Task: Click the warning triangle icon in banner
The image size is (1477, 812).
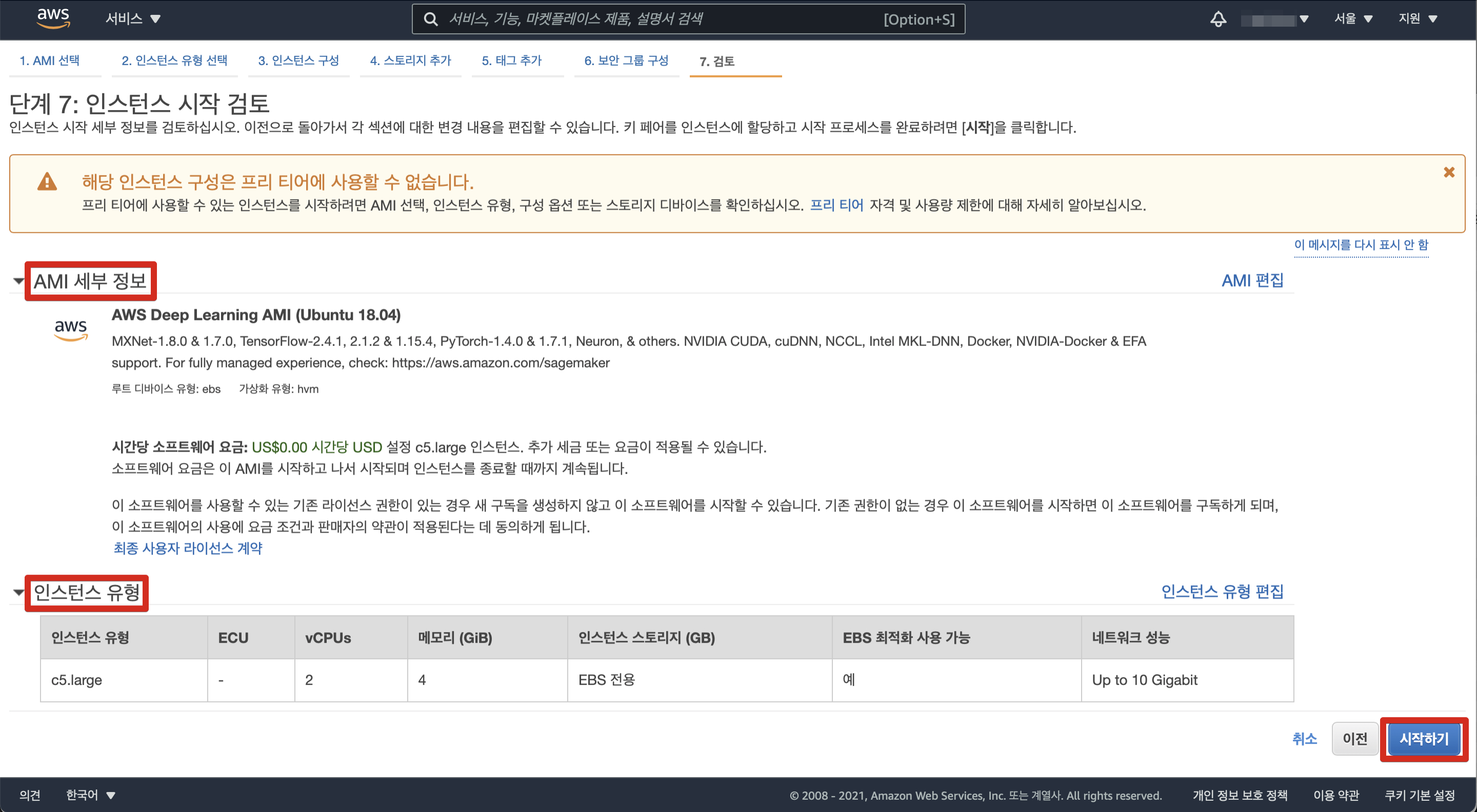Action: tap(47, 181)
